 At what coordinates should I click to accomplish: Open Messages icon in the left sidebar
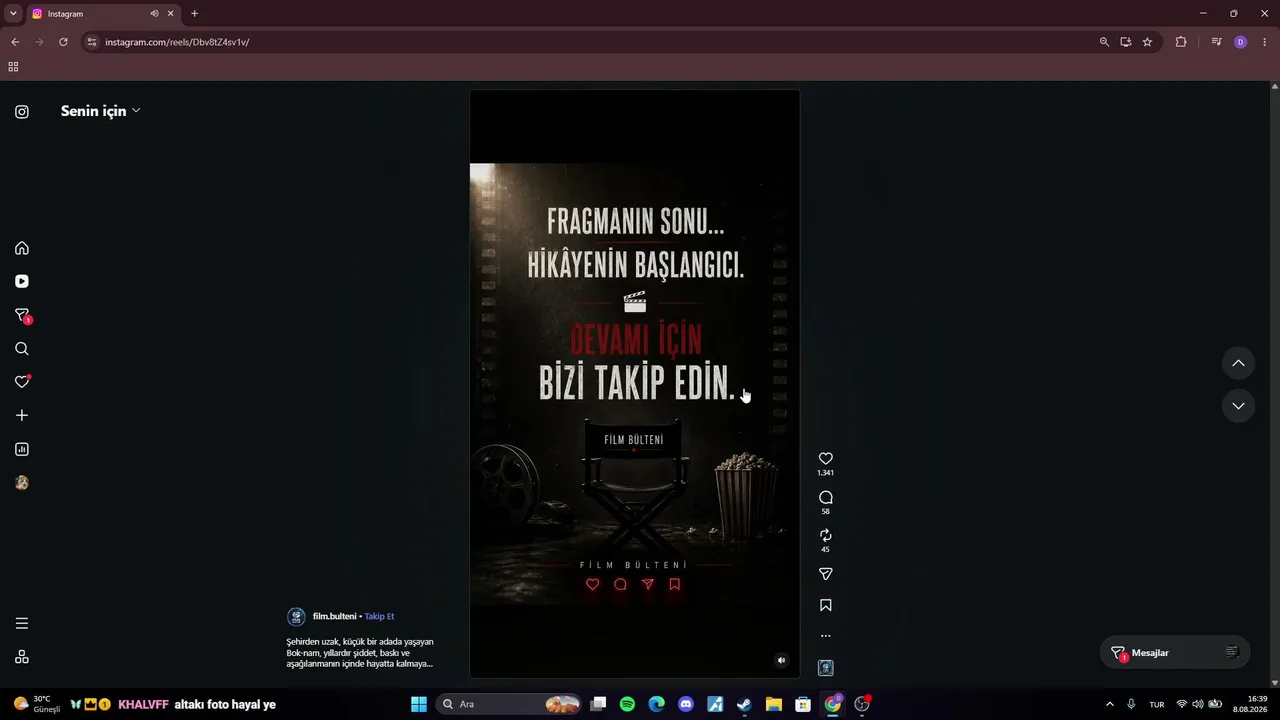tap(22, 315)
